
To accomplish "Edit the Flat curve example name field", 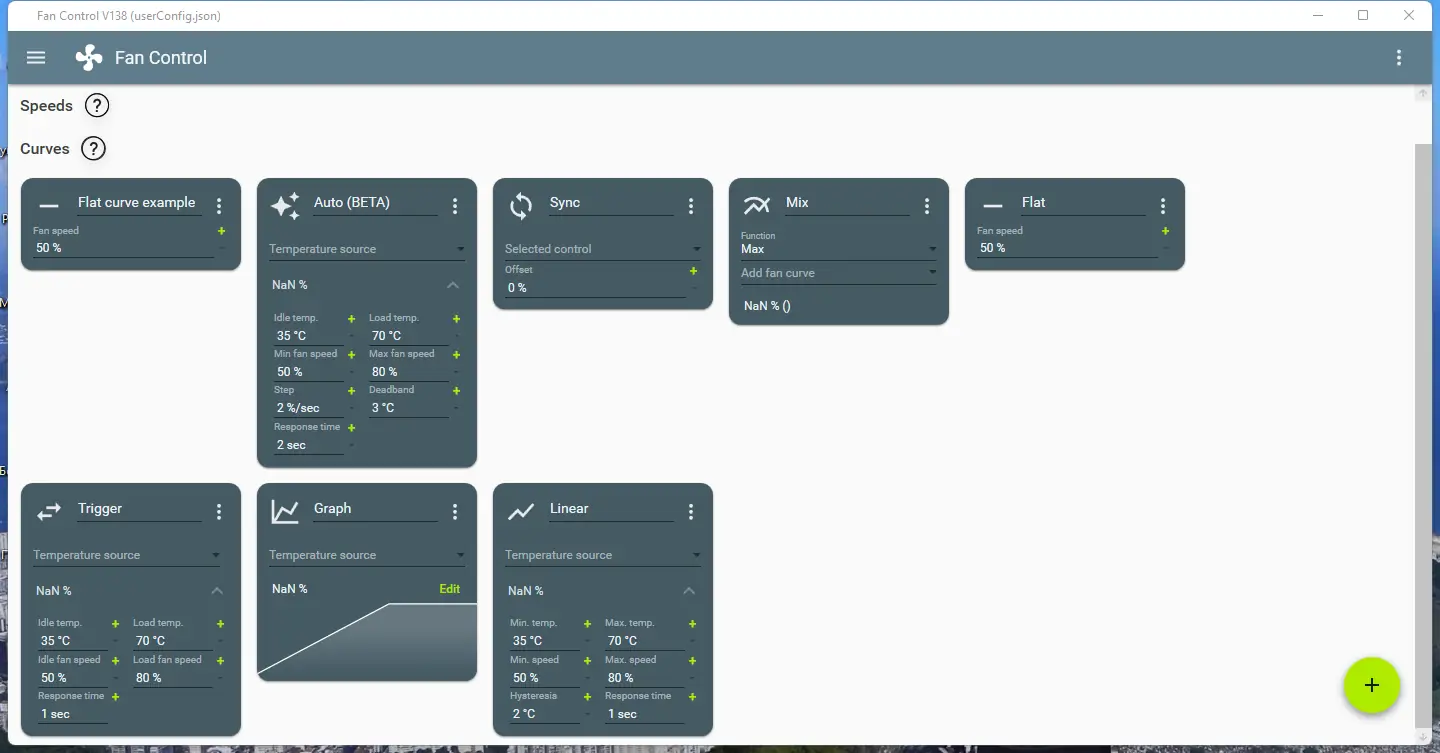I will coord(137,203).
